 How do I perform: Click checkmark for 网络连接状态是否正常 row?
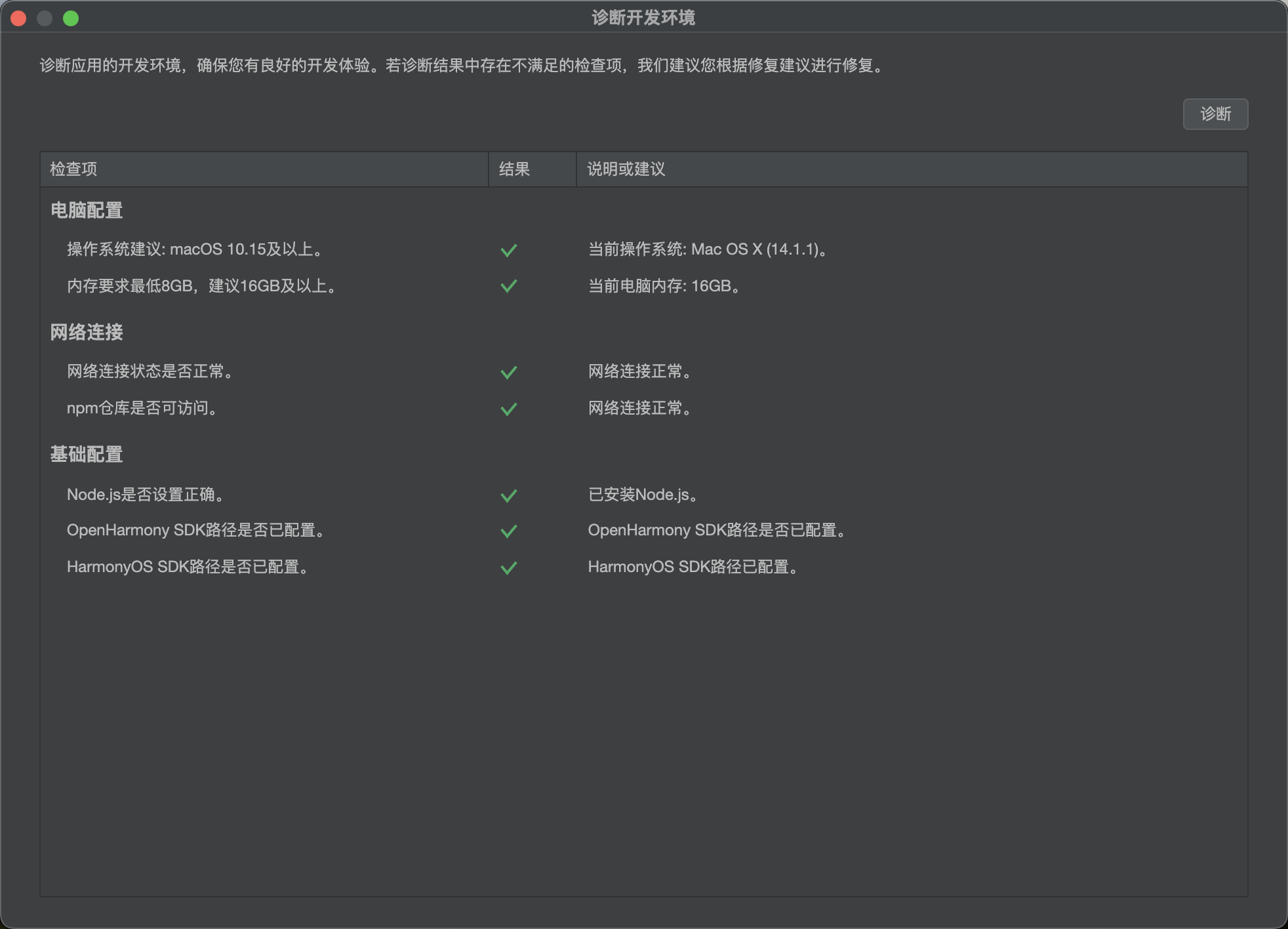[509, 372]
